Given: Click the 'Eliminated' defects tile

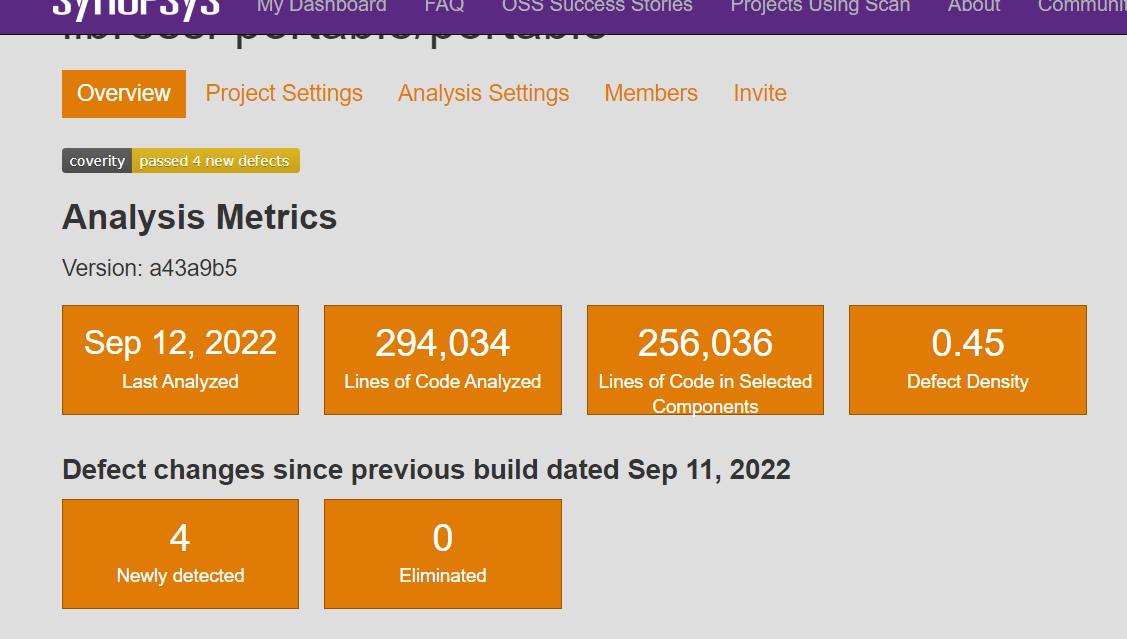Looking at the screenshot, I should (x=442, y=553).
